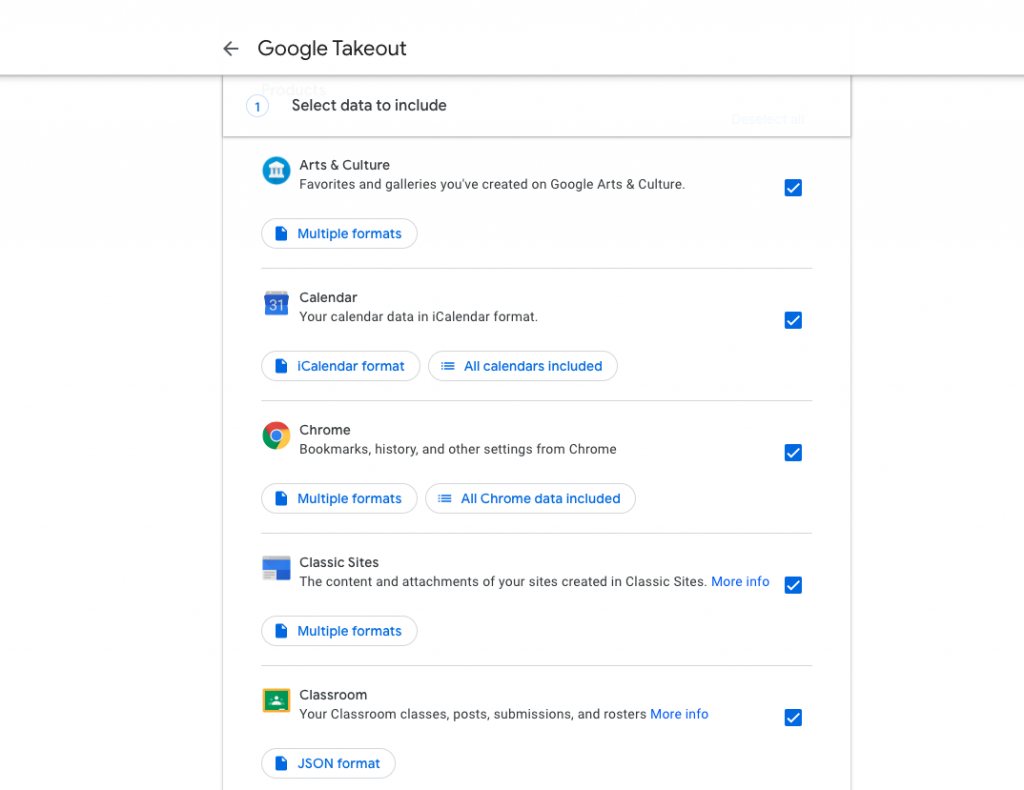The image size is (1024, 790).
Task: Open More info link for Classroom
Action: tap(679, 714)
